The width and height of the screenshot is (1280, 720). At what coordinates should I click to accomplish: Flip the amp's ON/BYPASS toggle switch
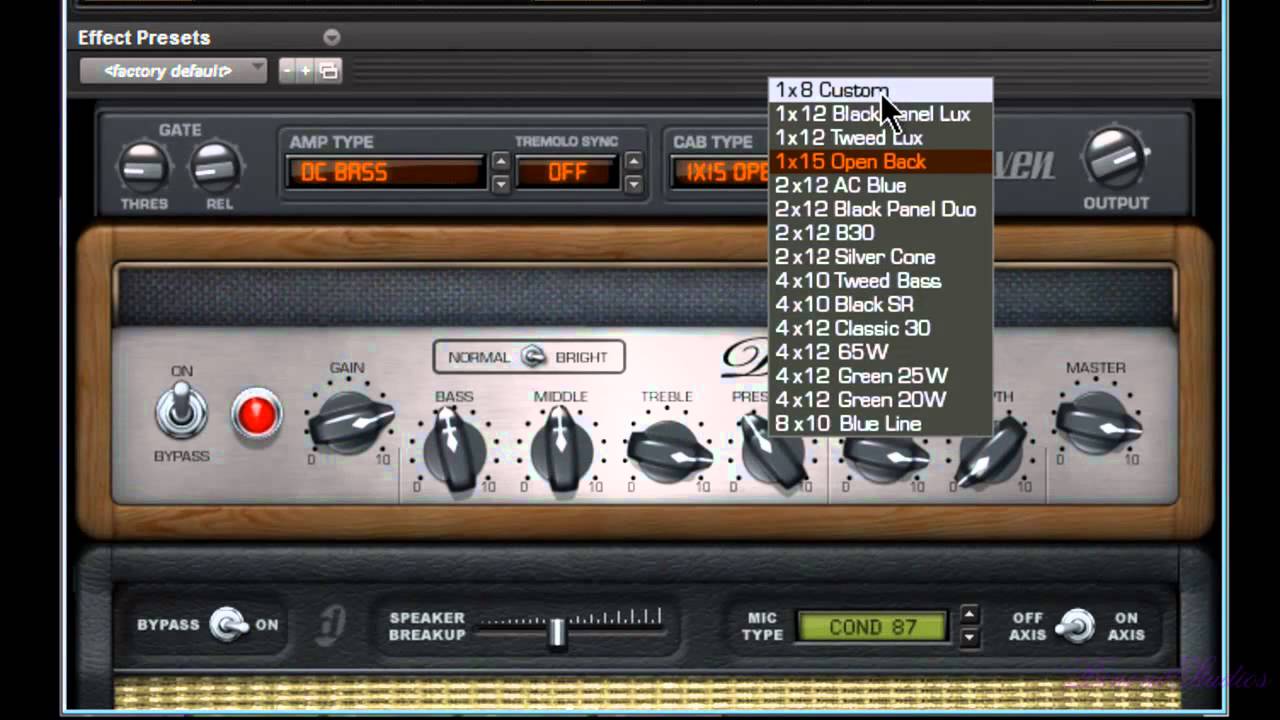[x=181, y=410]
